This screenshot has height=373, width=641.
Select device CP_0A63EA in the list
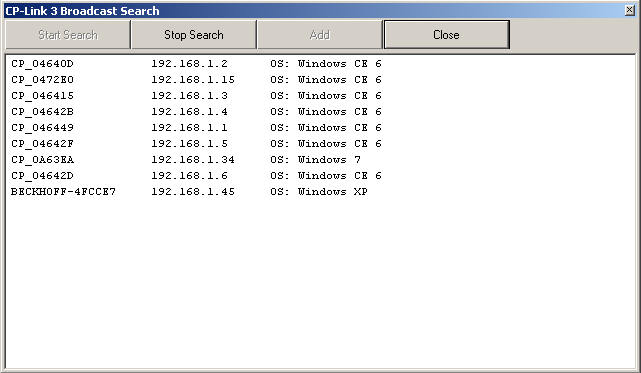(x=43, y=160)
